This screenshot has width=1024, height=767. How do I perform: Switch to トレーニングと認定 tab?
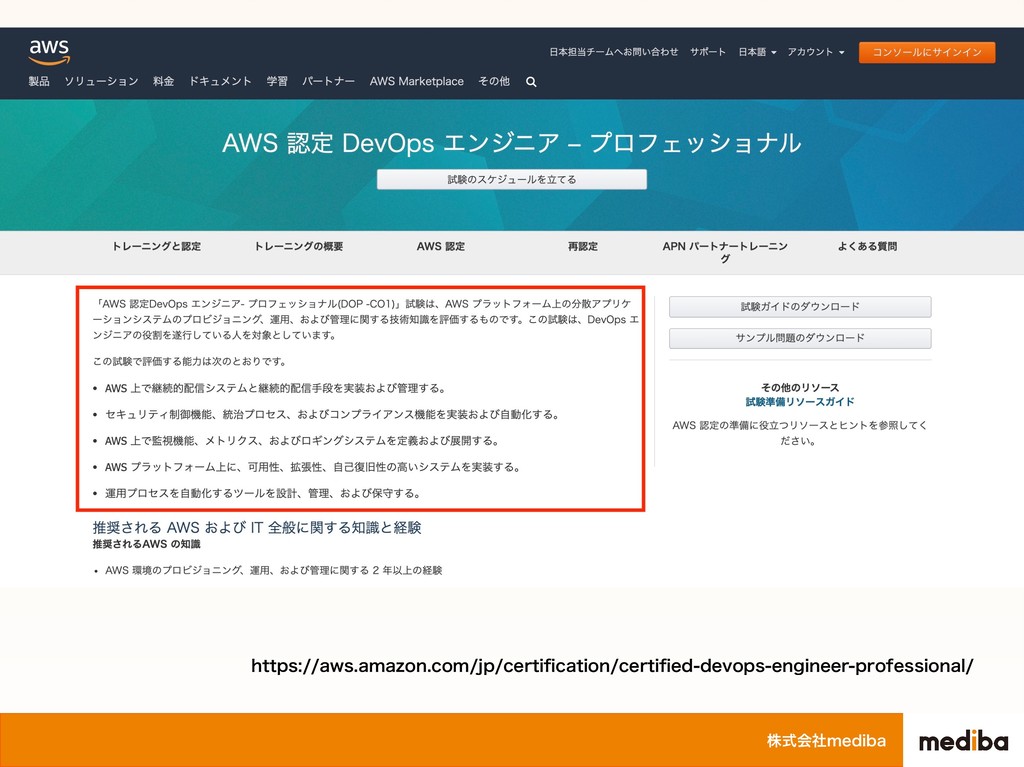156,246
